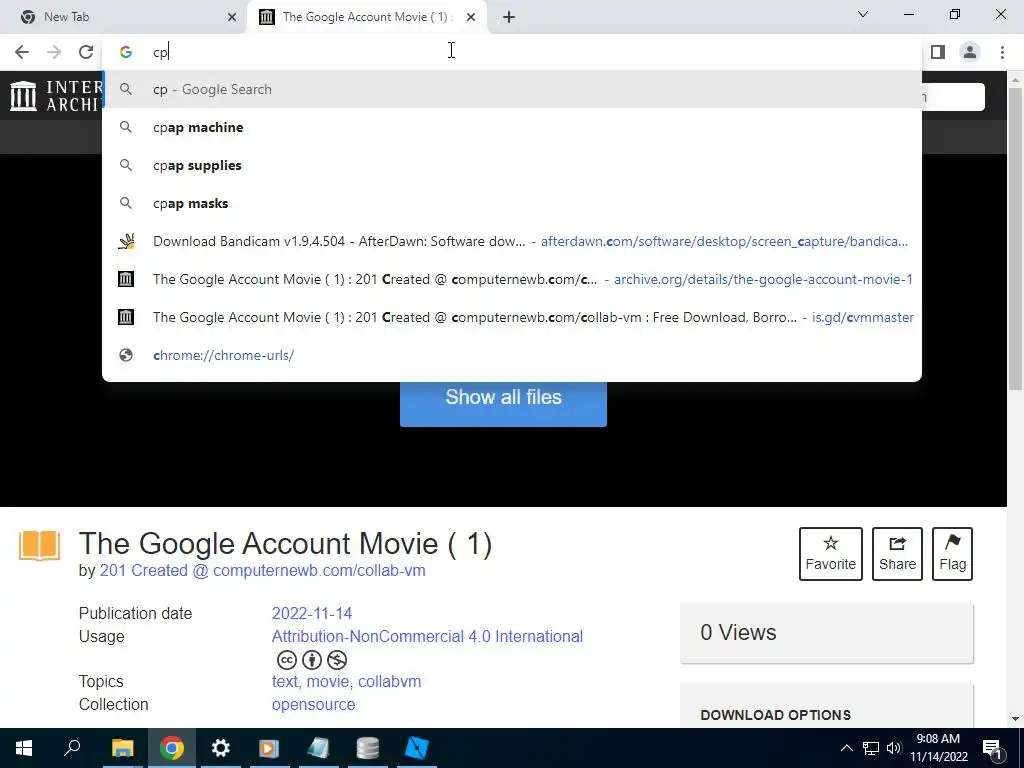Image resolution: width=1024 pixels, height=768 pixels.
Task: Open the taskbar search magnifier
Action: click(x=72, y=748)
